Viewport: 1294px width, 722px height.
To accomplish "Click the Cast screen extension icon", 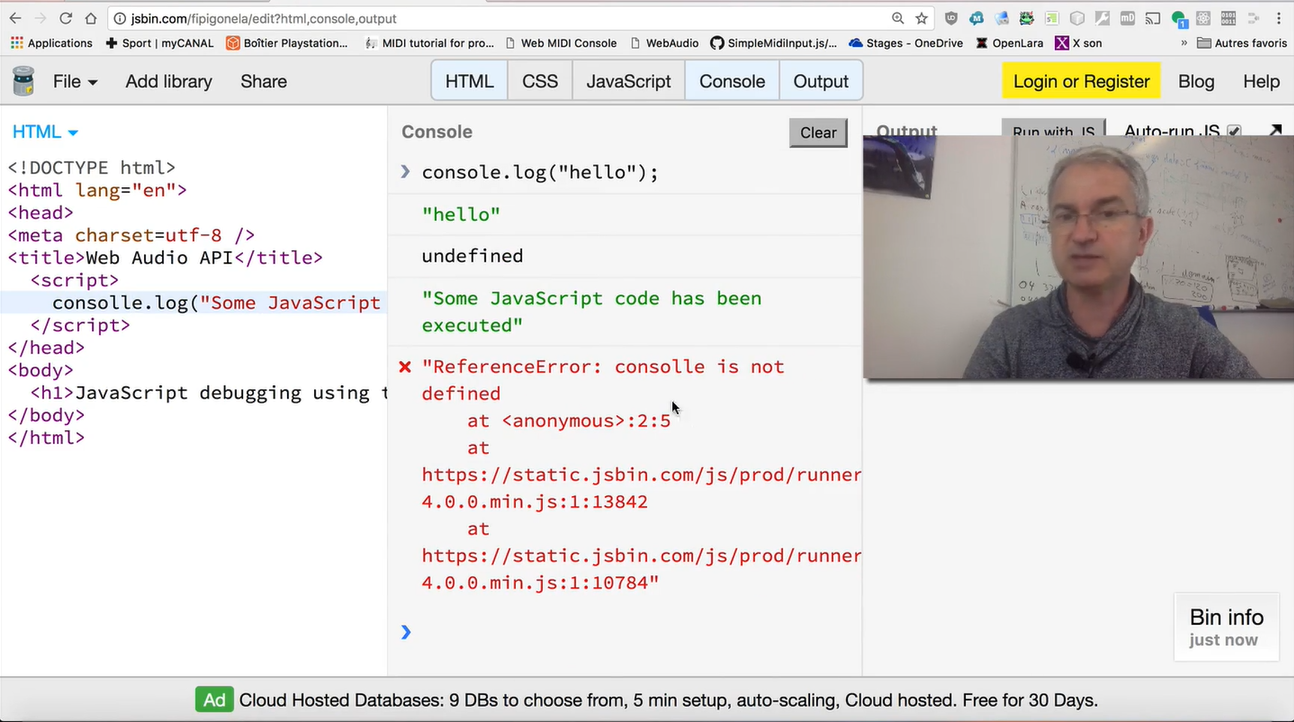I will tap(1153, 18).
